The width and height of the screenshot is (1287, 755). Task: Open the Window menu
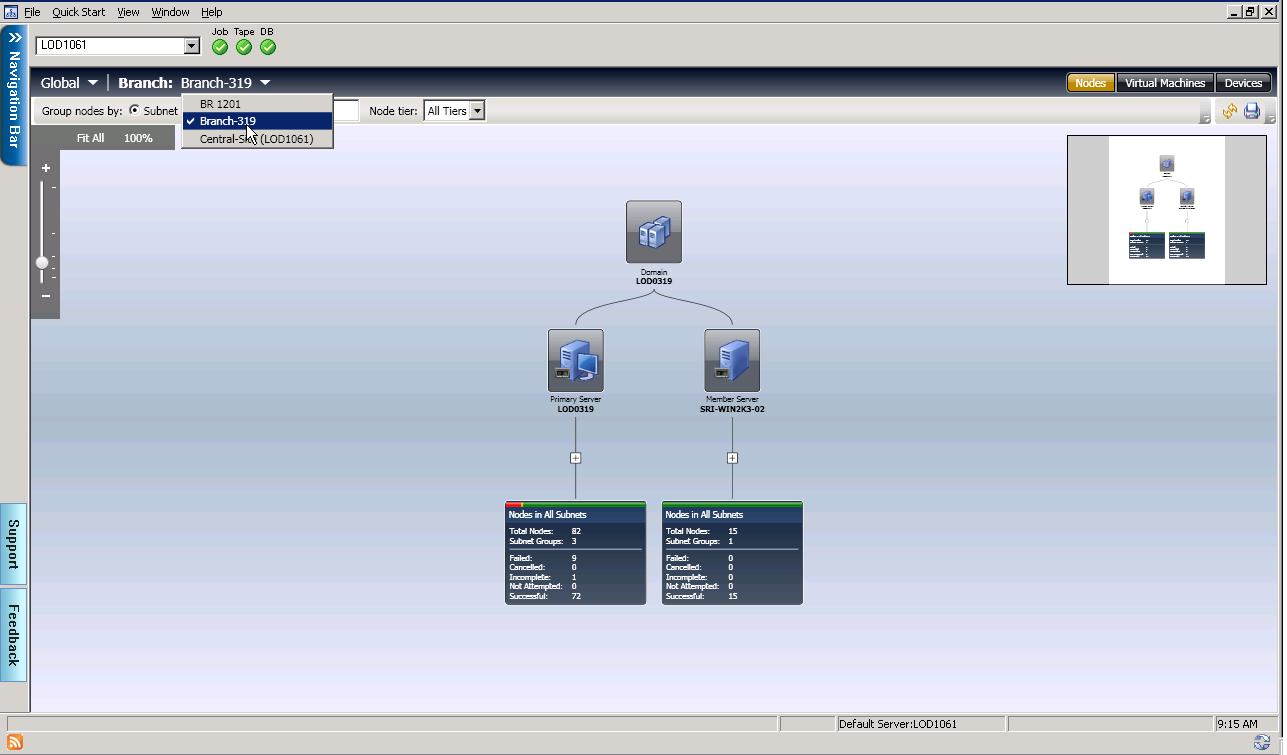pyautogui.click(x=171, y=12)
